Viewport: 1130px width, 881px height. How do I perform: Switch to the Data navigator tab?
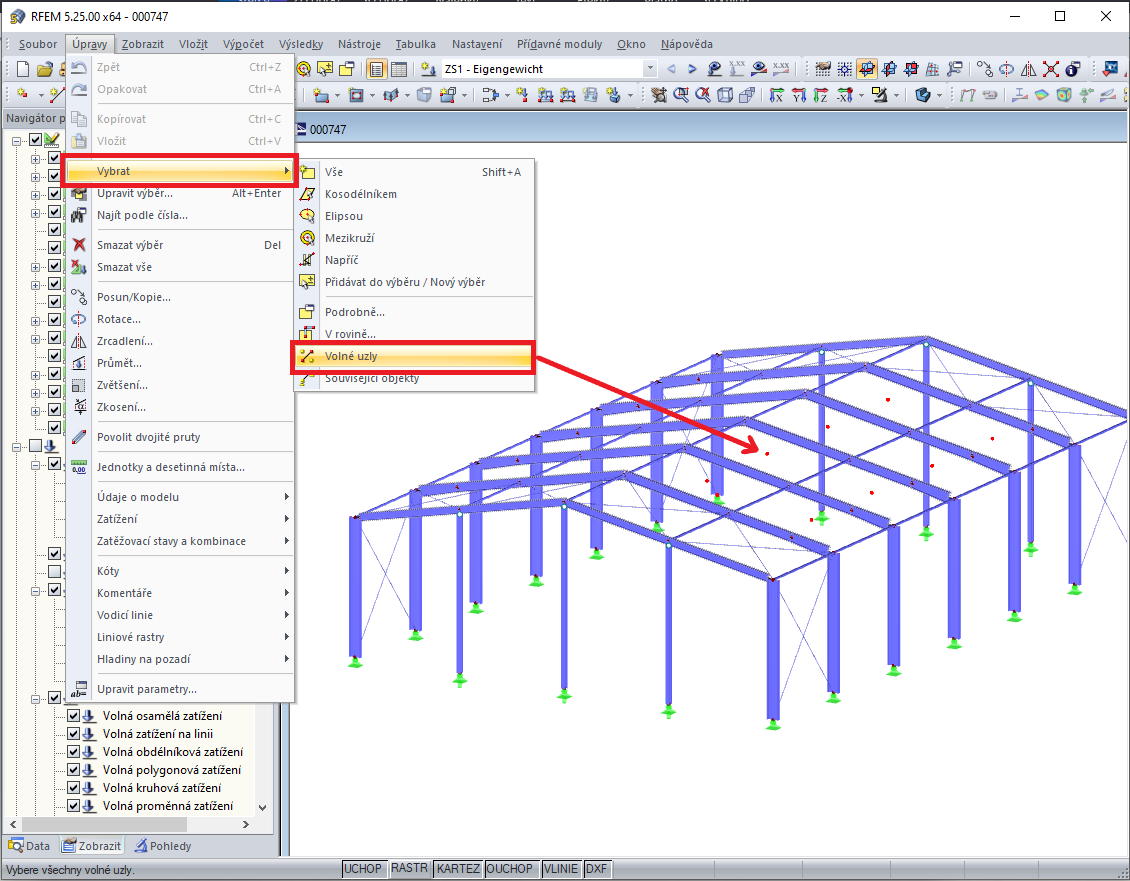(x=30, y=846)
